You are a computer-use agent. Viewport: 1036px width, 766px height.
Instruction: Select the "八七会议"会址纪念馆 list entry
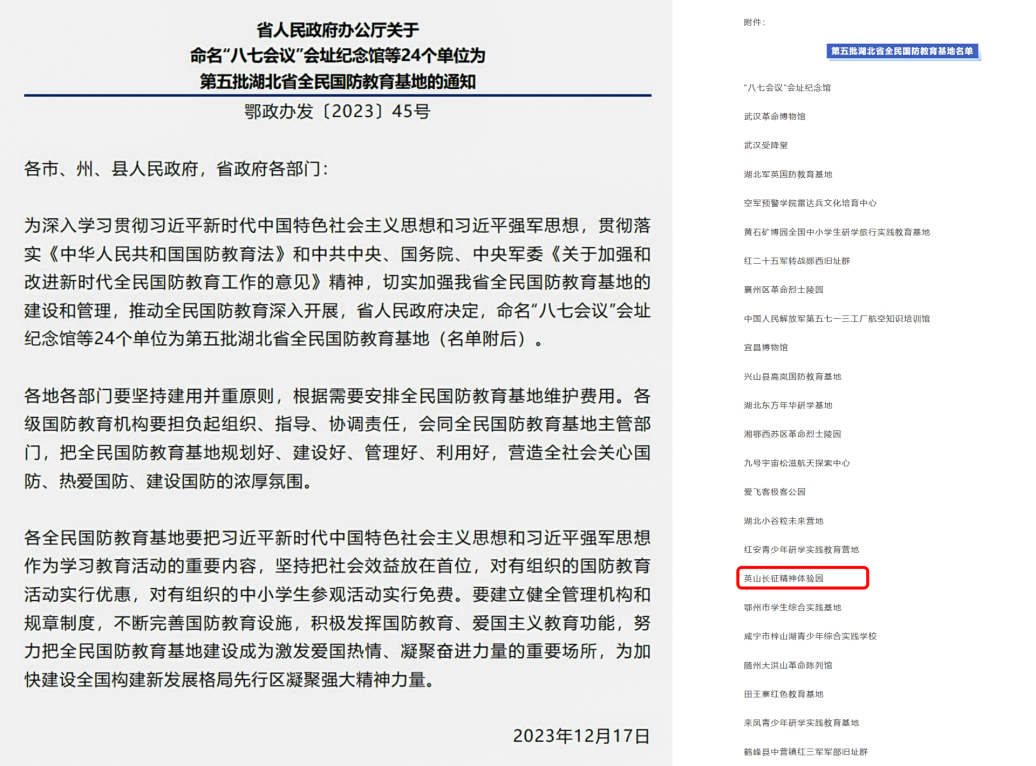pos(787,88)
